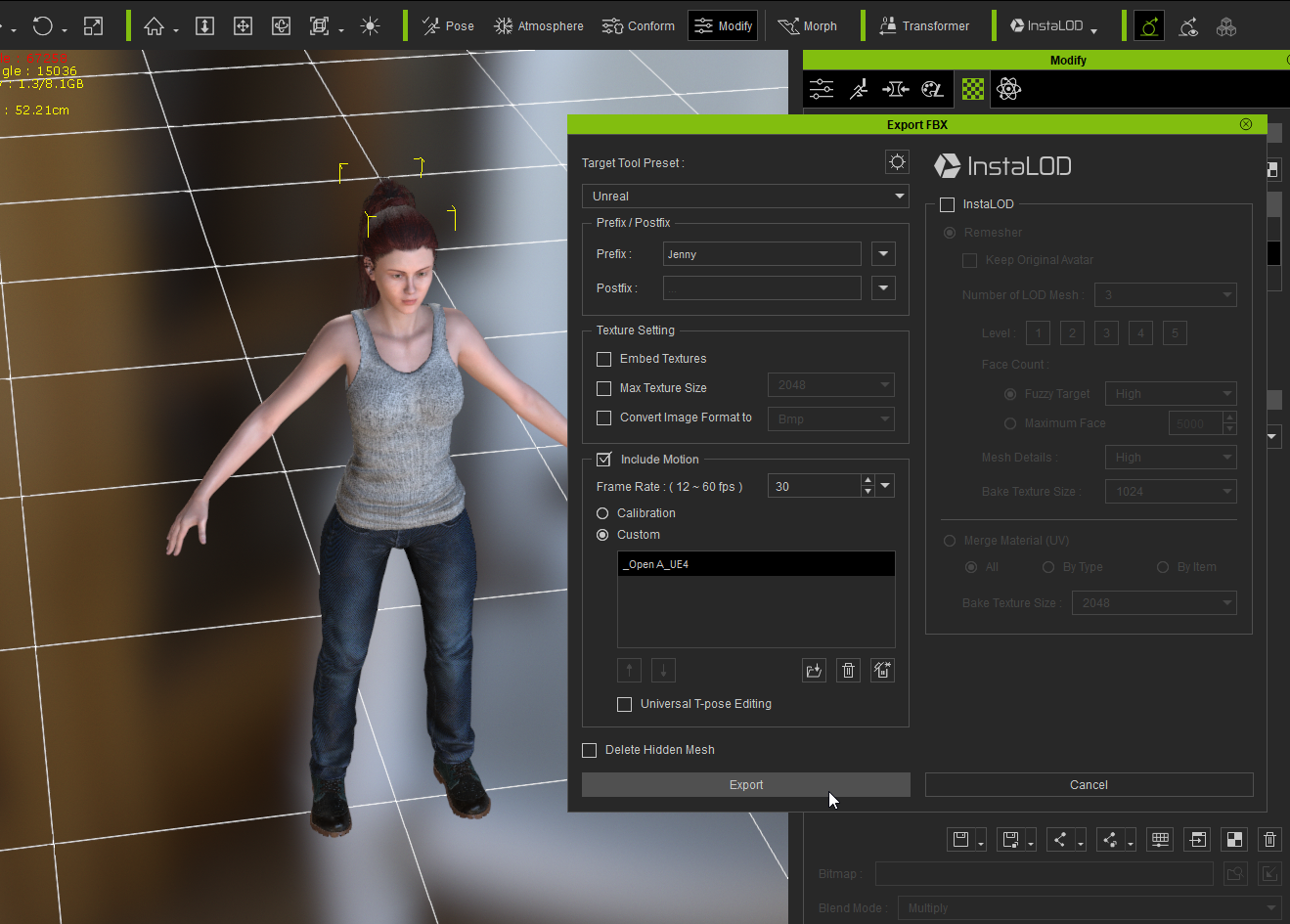
Task: Open the arrows-inward attribute tab
Action: 895,90
